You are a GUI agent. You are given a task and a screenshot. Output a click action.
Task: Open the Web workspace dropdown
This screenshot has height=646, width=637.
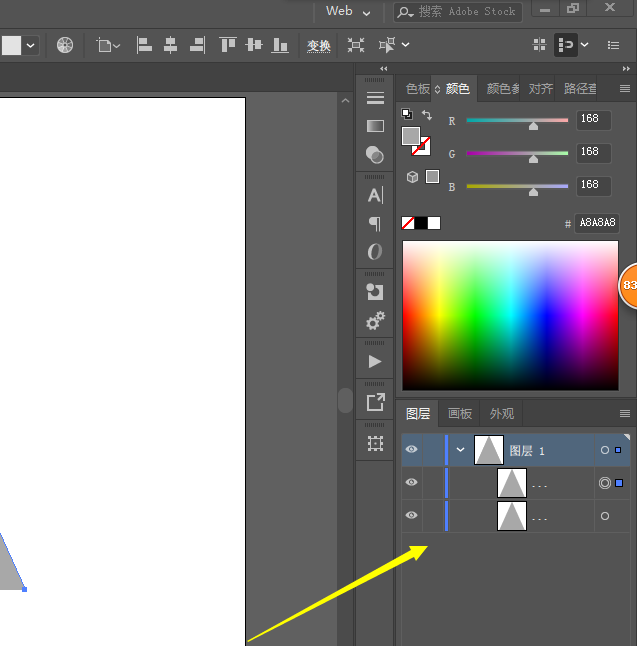(x=348, y=12)
